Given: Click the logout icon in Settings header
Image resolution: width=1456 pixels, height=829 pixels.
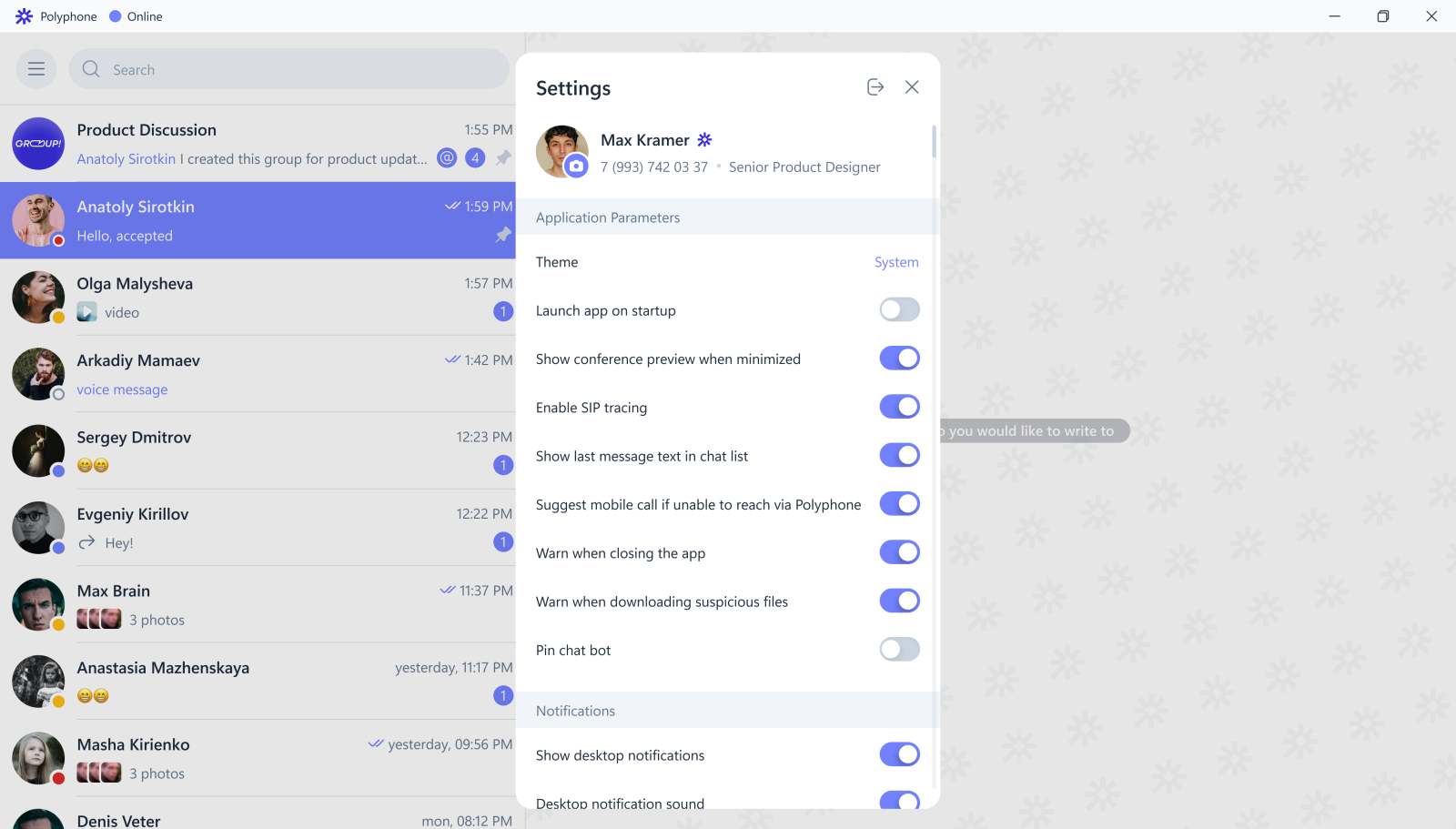Looking at the screenshot, I should [875, 87].
